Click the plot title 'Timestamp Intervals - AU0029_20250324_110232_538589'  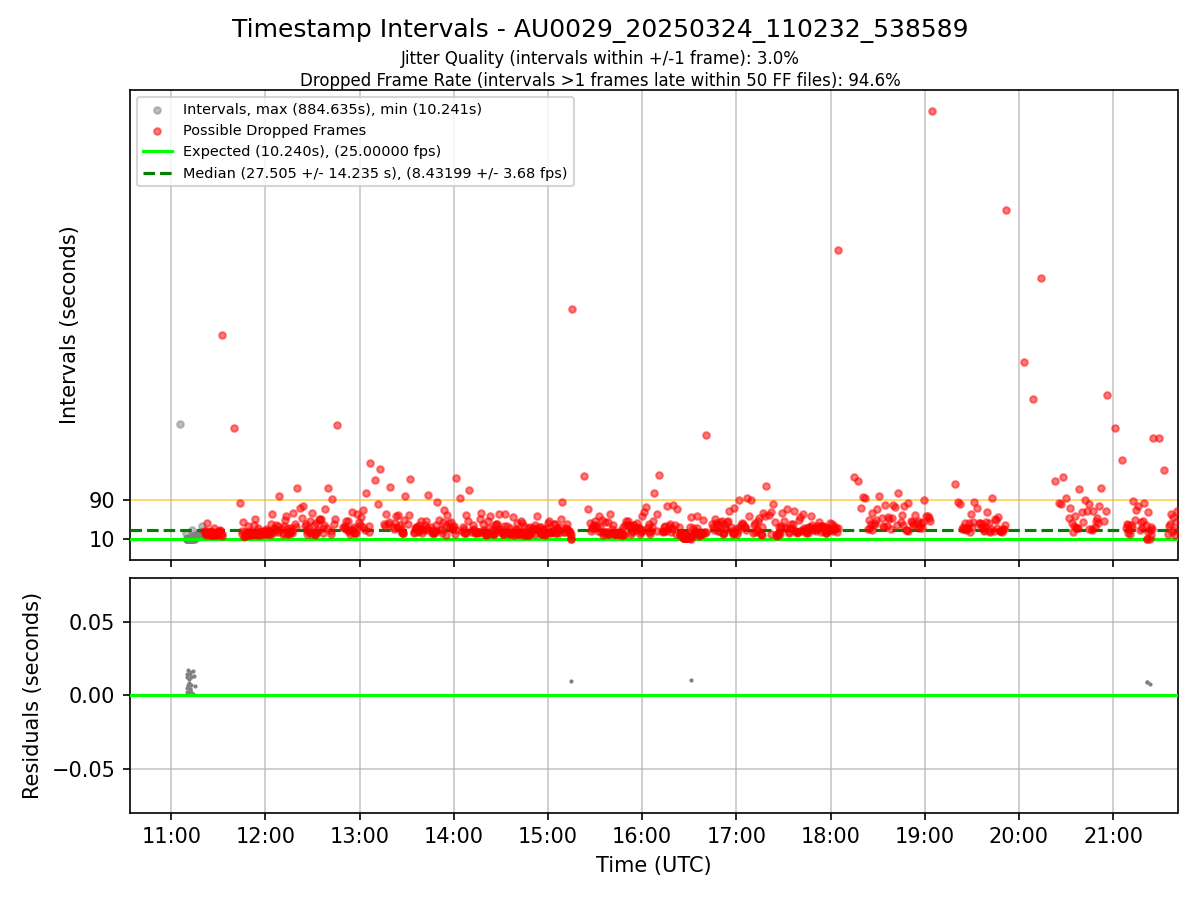600,29
